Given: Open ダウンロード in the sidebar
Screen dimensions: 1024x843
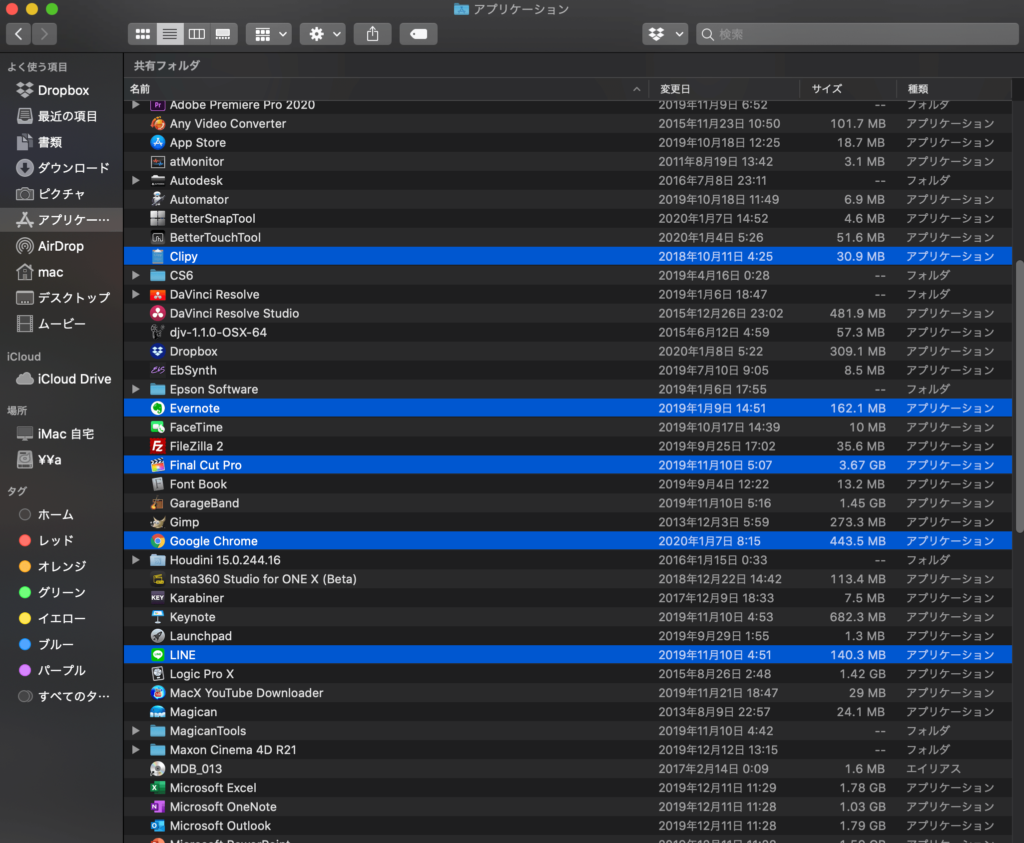Looking at the screenshot, I should click(61, 168).
